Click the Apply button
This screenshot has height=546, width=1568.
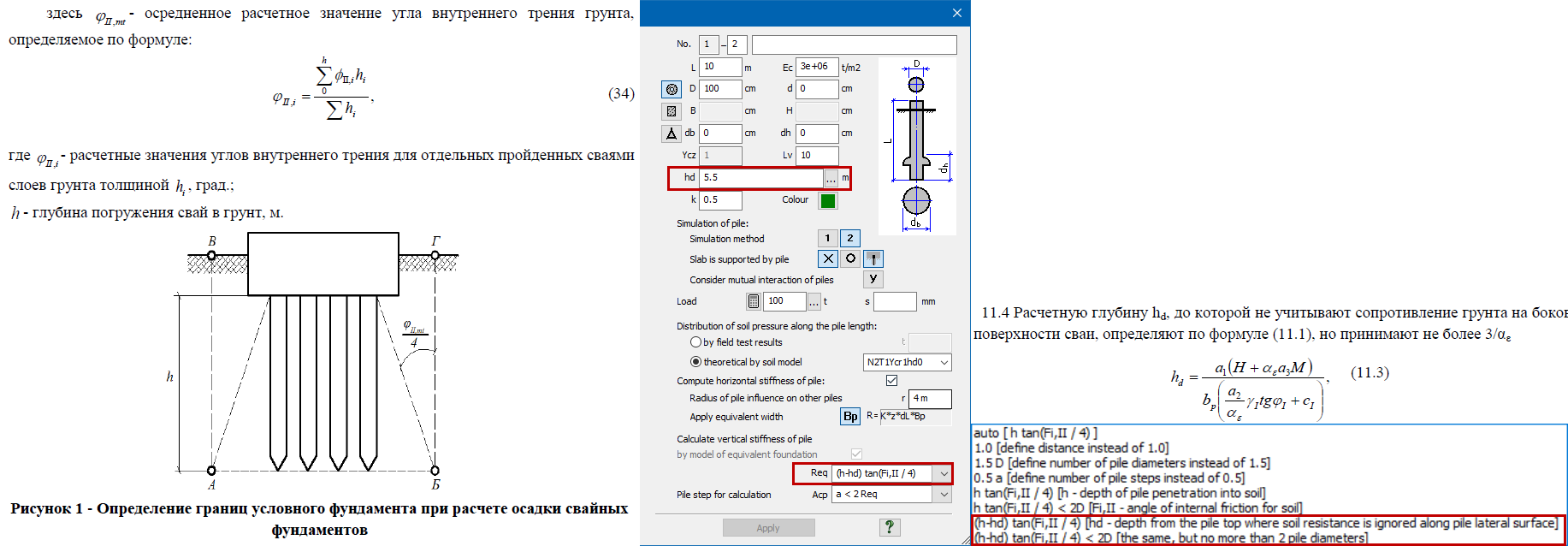pos(768,528)
